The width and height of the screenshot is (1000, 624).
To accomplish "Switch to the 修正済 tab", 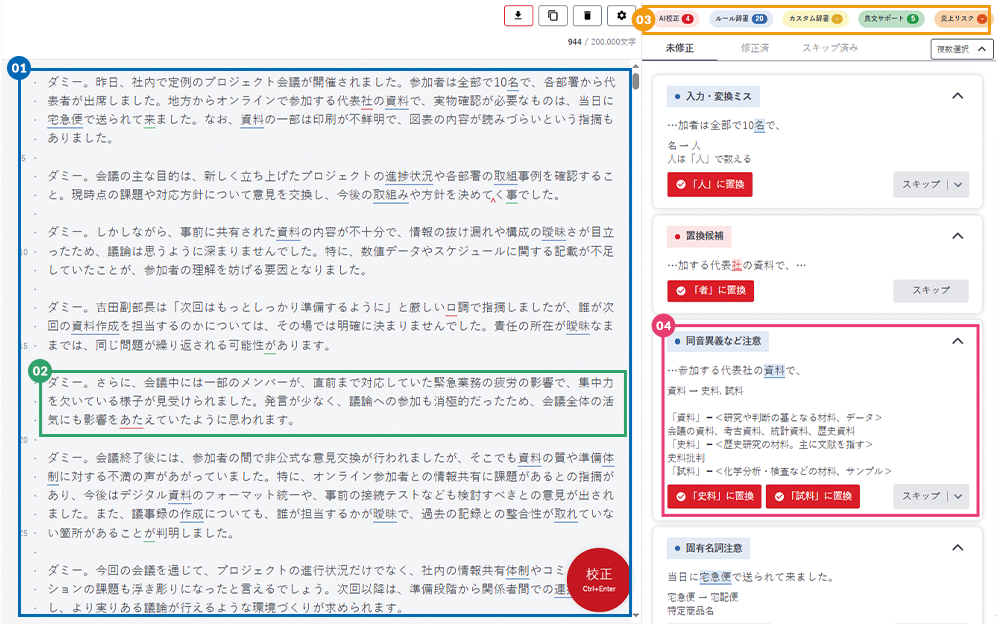I will [754, 47].
